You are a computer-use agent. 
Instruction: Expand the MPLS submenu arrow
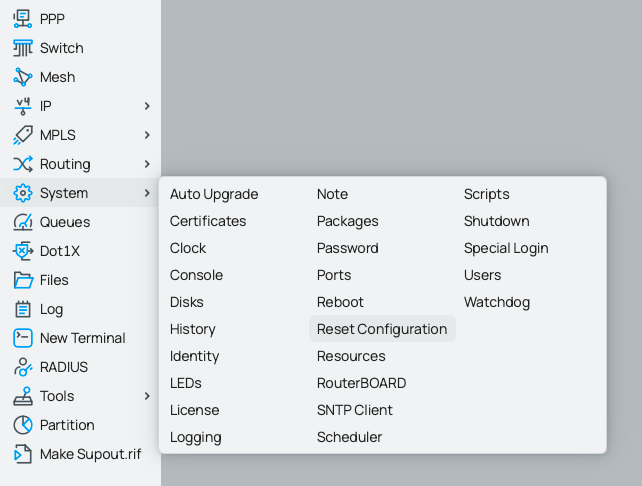click(x=147, y=135)
